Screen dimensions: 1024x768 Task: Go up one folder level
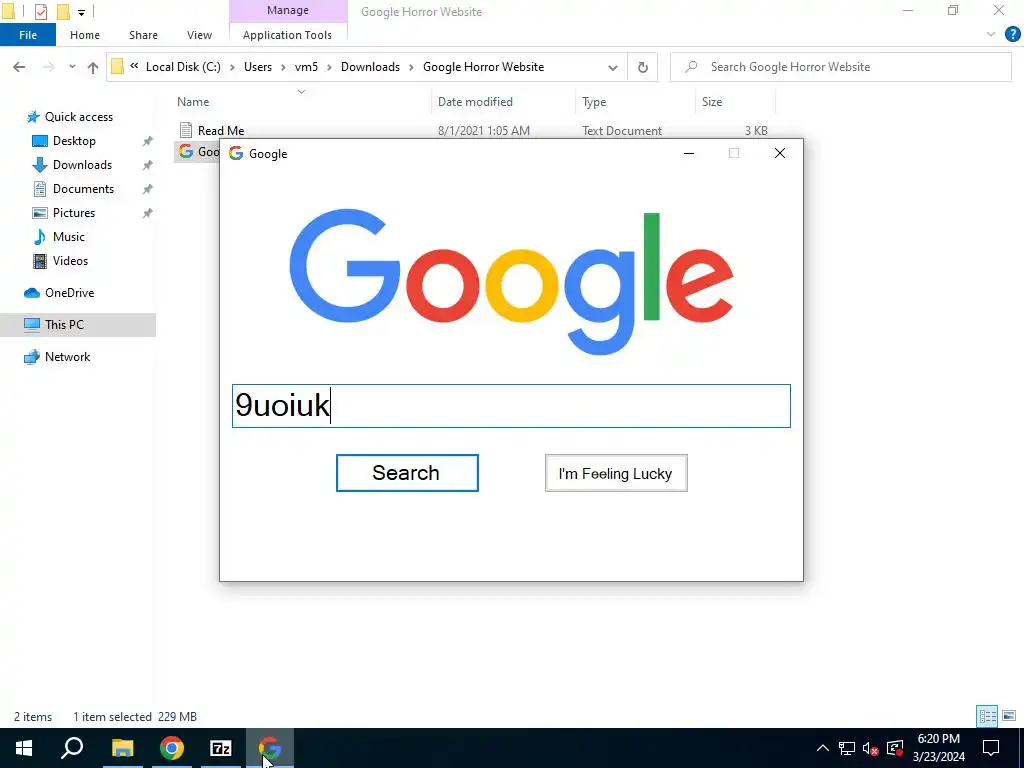[x=93, y=67]
